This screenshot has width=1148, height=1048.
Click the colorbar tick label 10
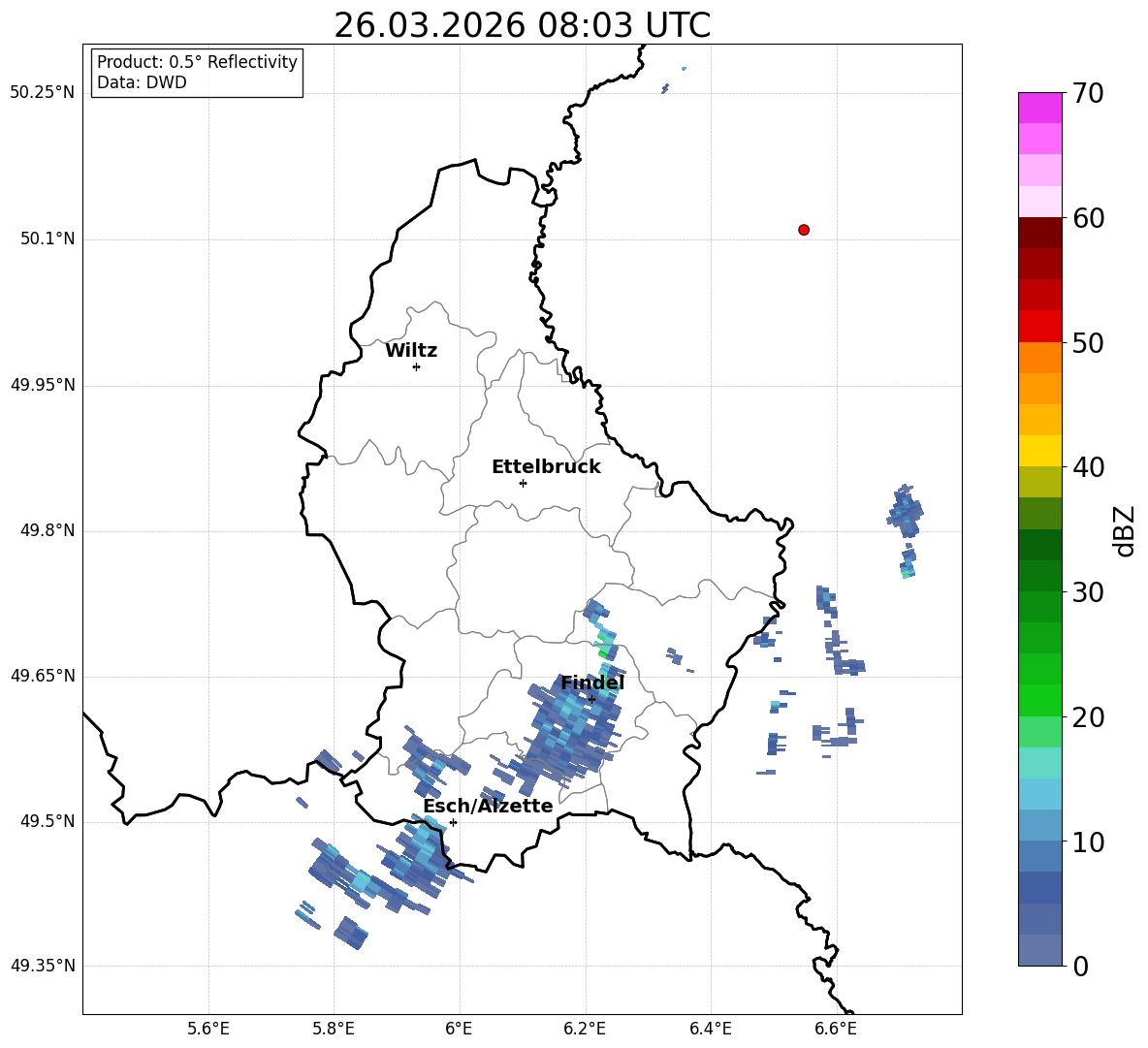click(1088, 842)
